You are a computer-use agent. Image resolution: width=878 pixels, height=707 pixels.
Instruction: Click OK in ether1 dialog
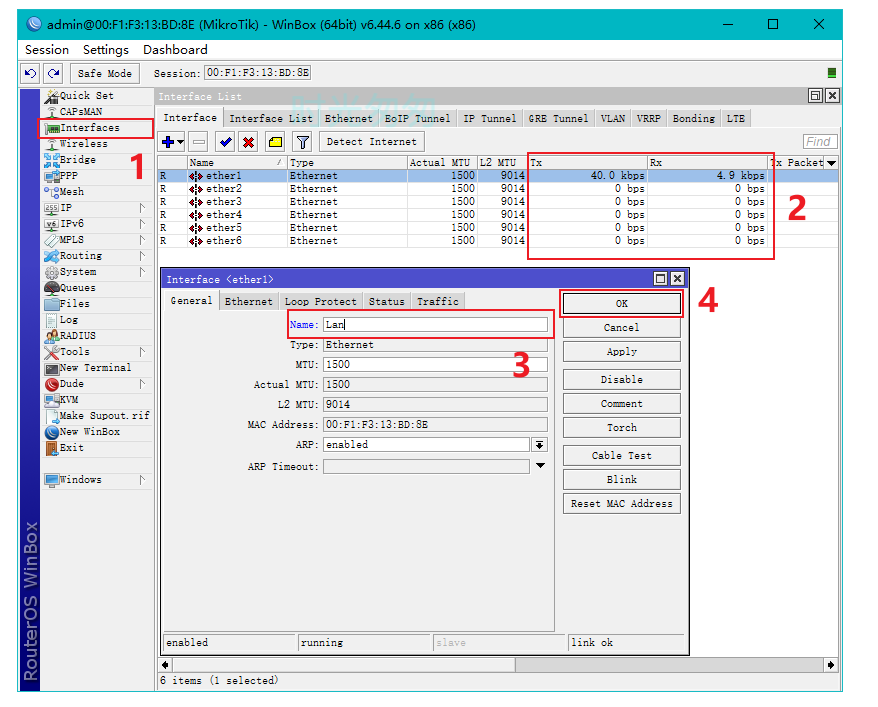tap(622, 304)
